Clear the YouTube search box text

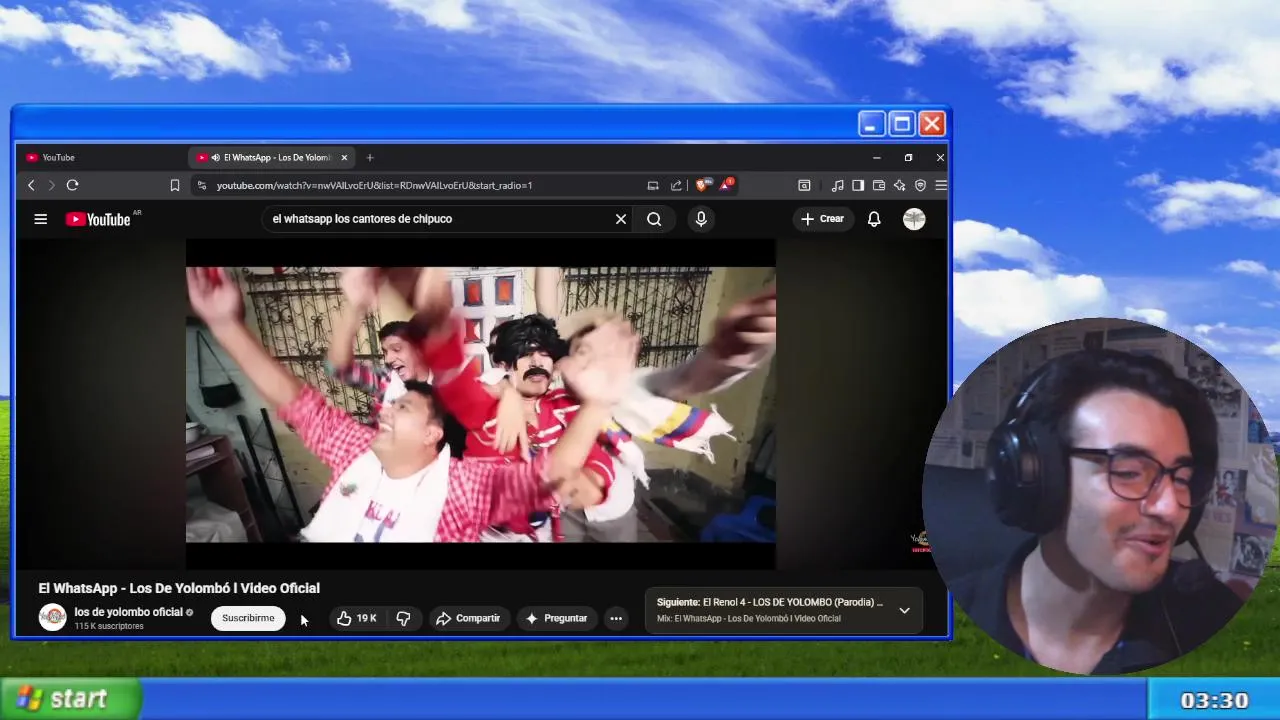tap(621, 219)
